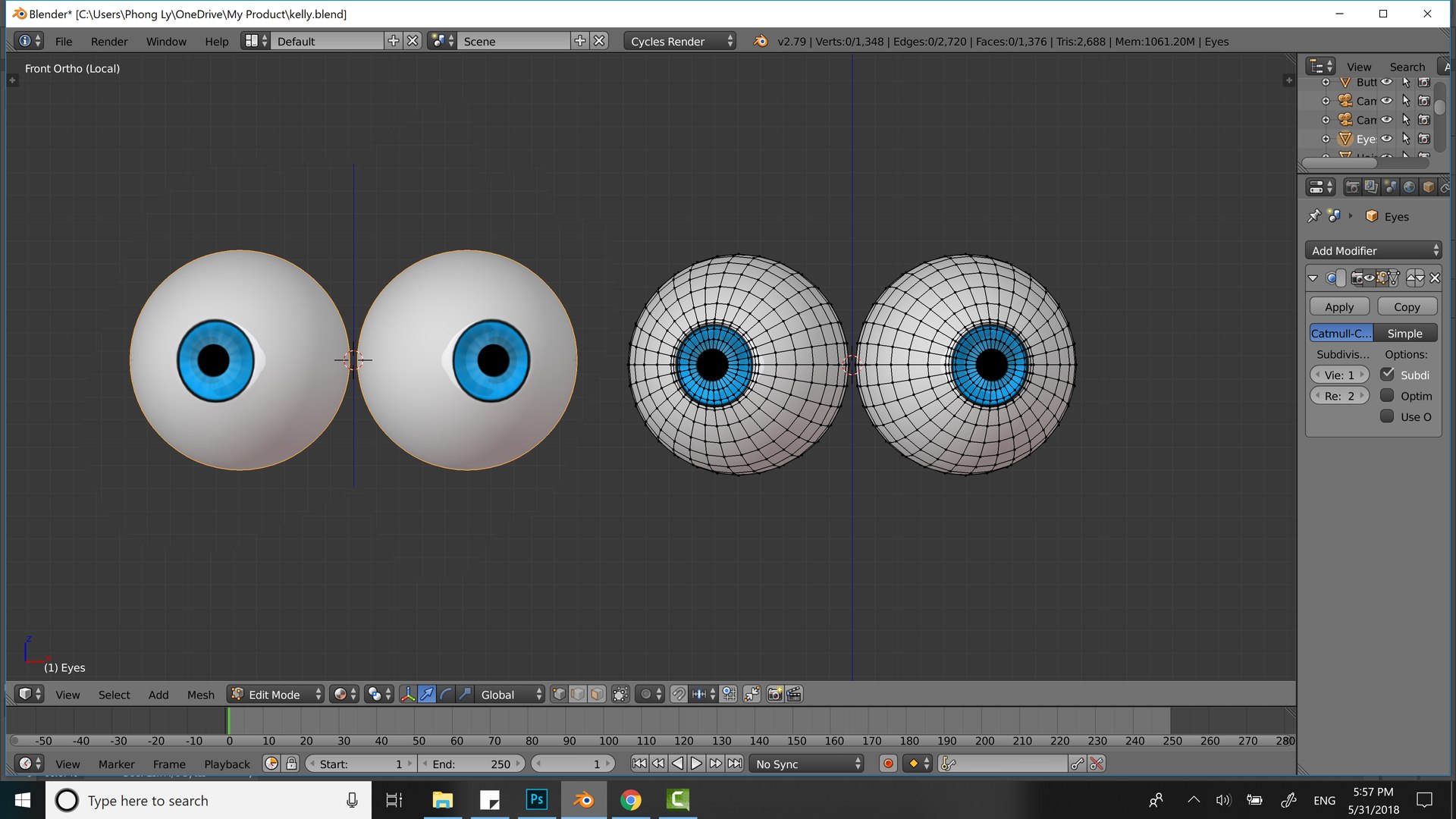Open the Object properties tab cube icon
Viewport: 1456px width, 819px height.
tap(1429, 187)
